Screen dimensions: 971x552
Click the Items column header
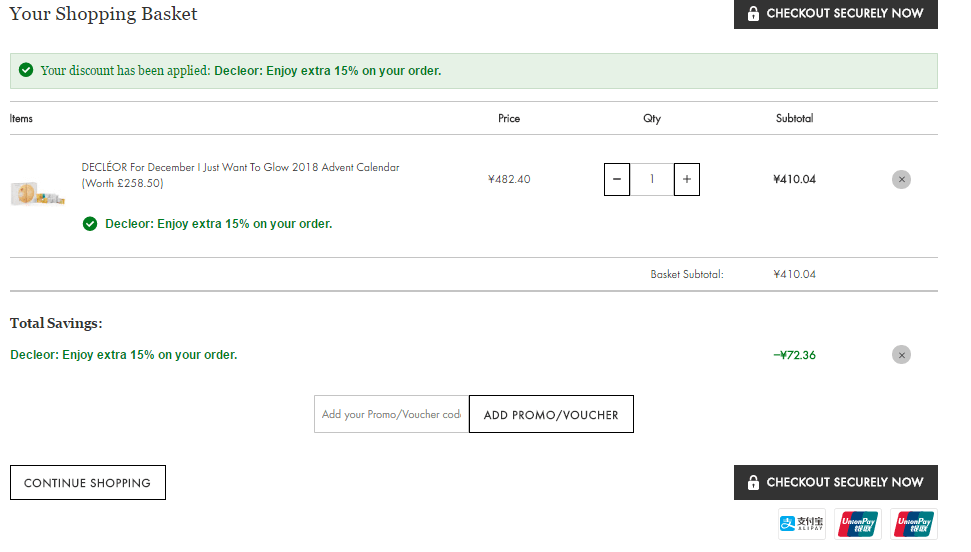pyautogui.click(x=21, y=118)
